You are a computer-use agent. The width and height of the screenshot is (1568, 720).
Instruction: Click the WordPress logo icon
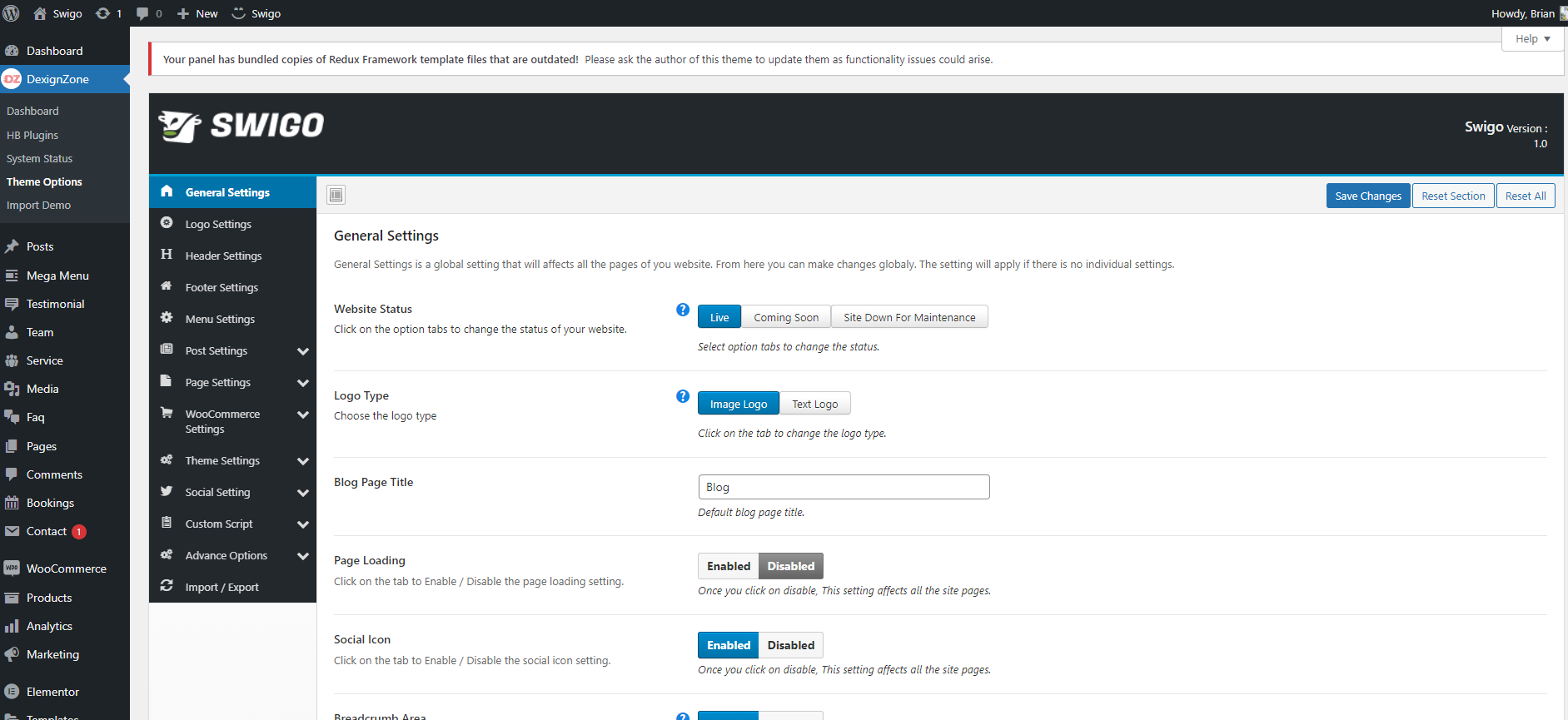click(12, 13)
